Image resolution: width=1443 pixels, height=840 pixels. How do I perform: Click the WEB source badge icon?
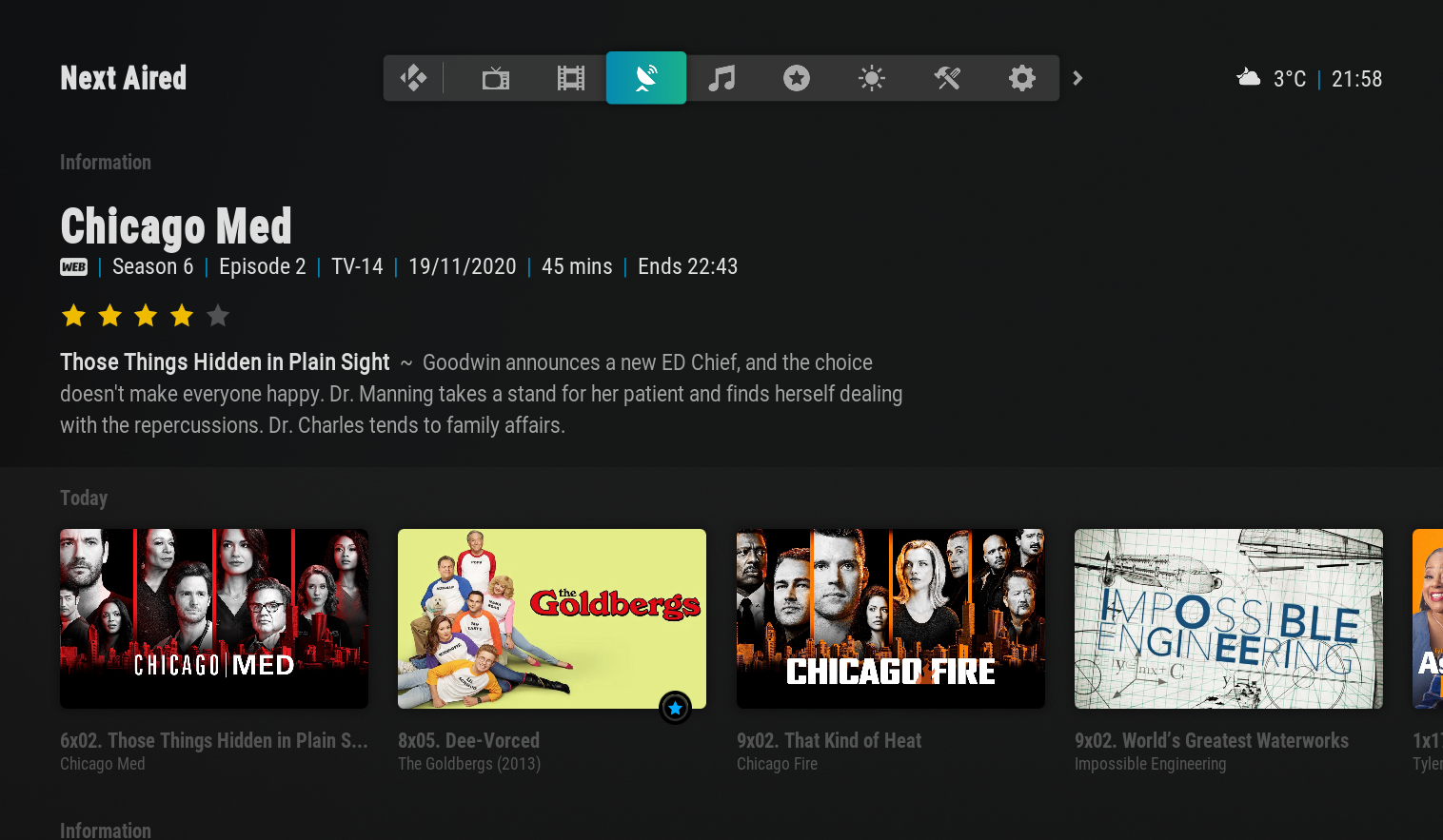point(73,267)
